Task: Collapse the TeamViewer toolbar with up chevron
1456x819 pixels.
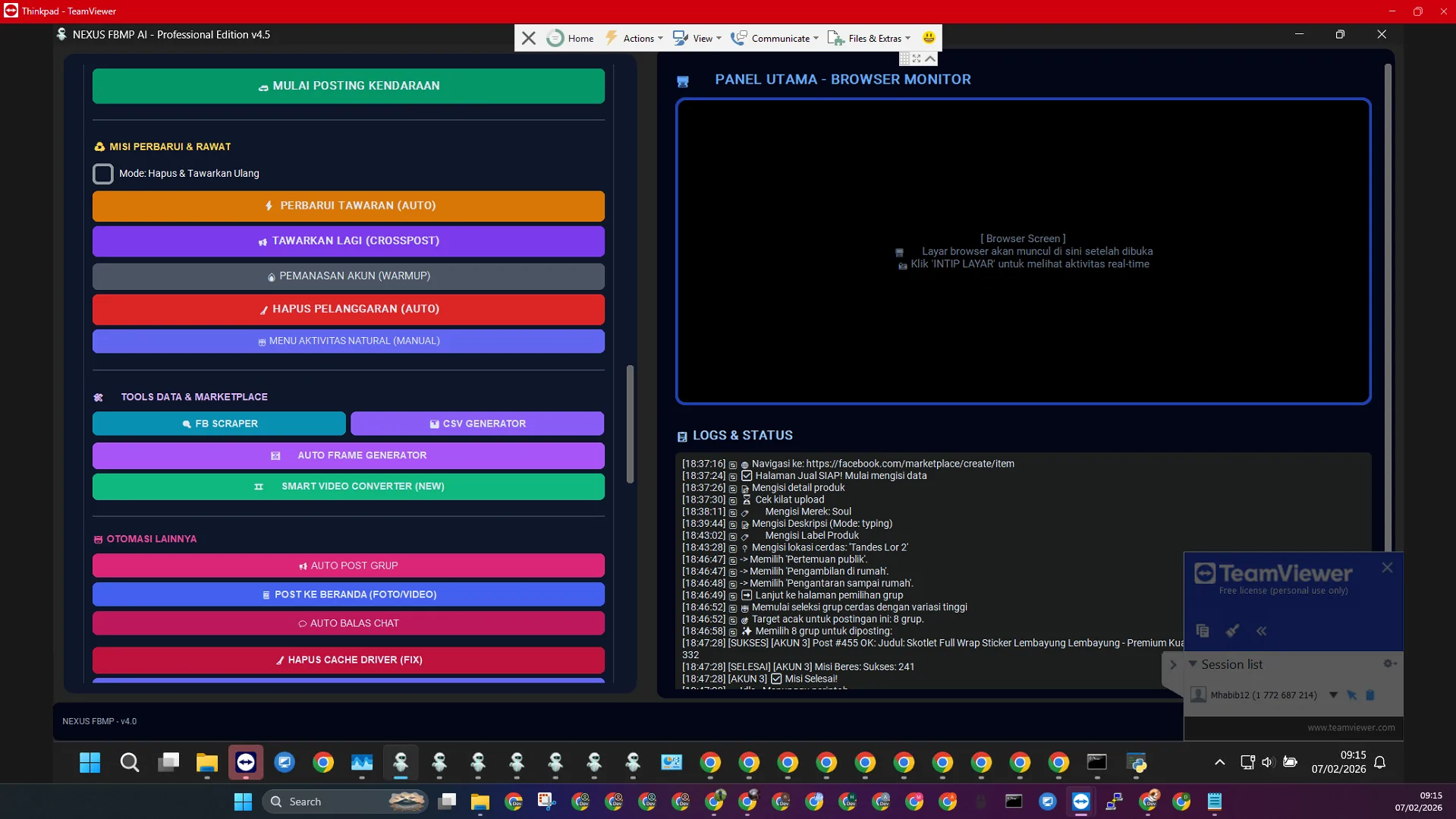Action: [930, 58]
